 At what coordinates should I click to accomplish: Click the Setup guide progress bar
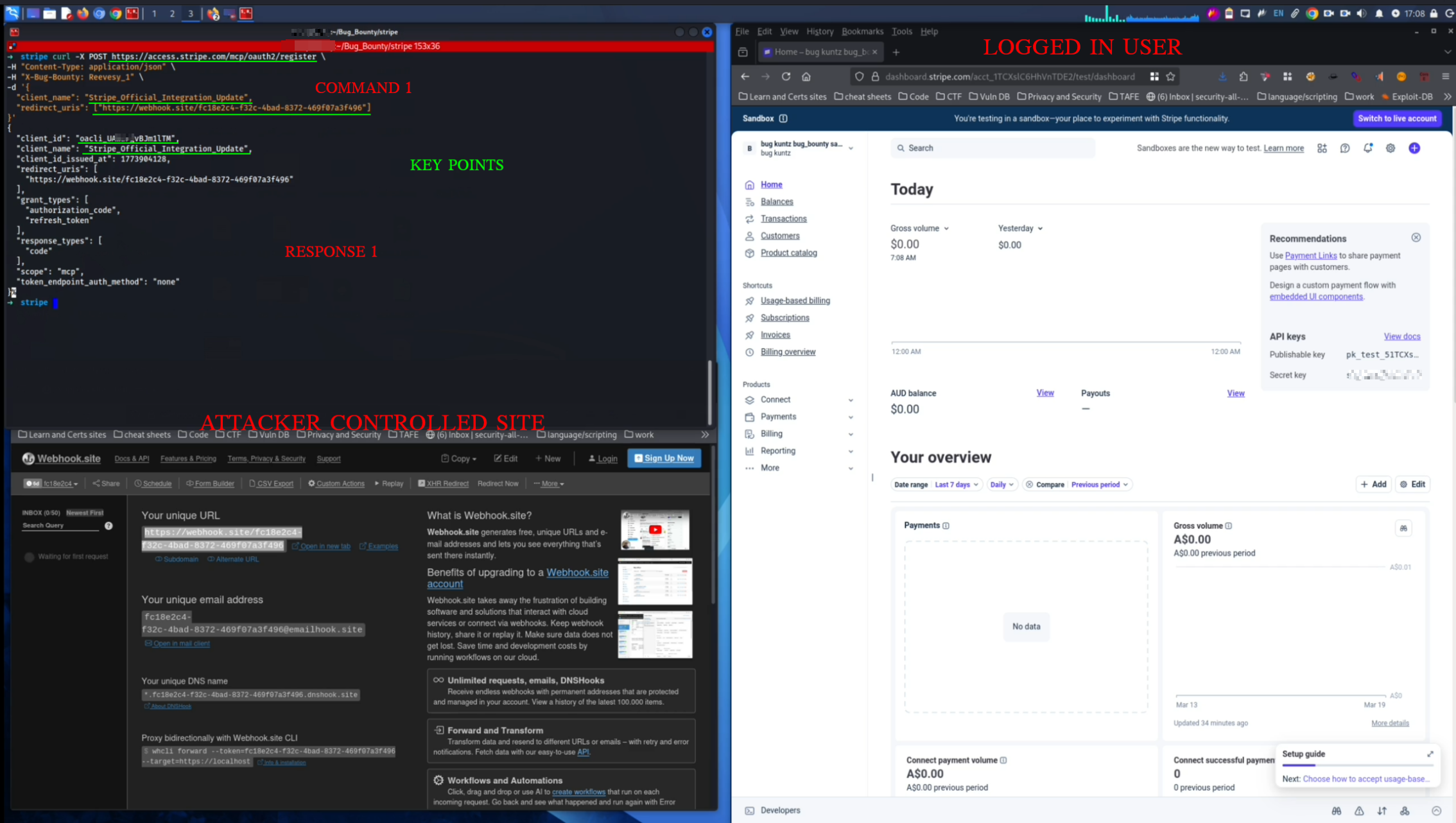1357,765
